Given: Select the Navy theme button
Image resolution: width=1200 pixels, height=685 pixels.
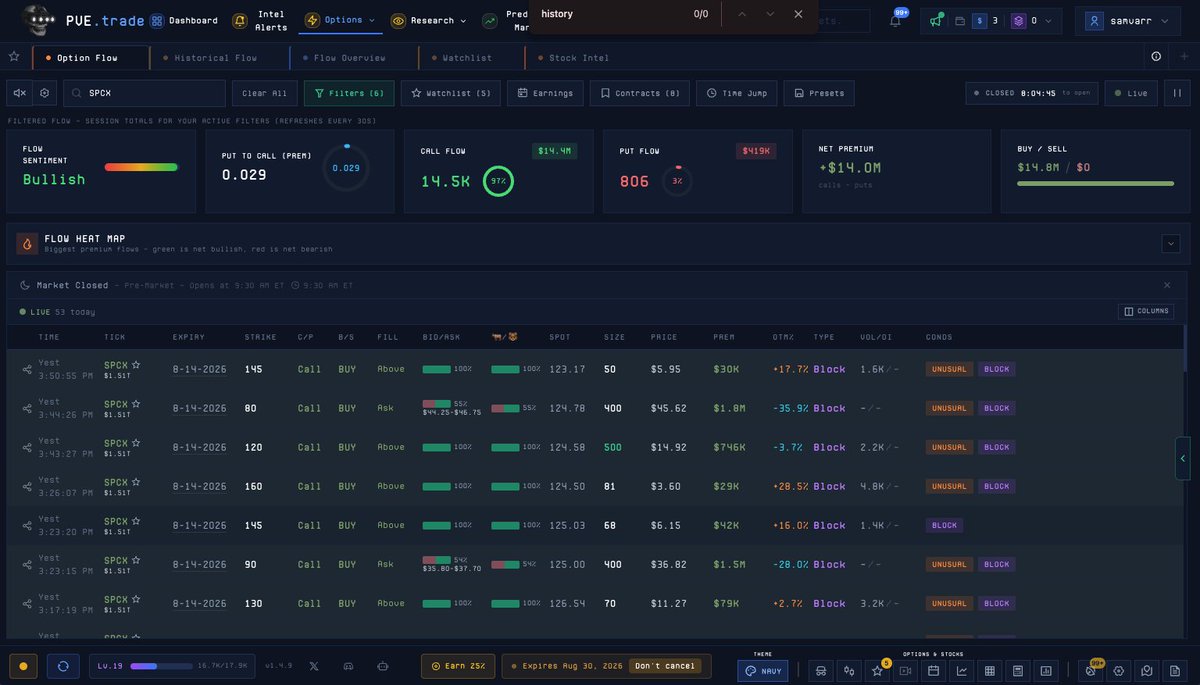Looking at the screenshot, I should (x=763, y=671).
